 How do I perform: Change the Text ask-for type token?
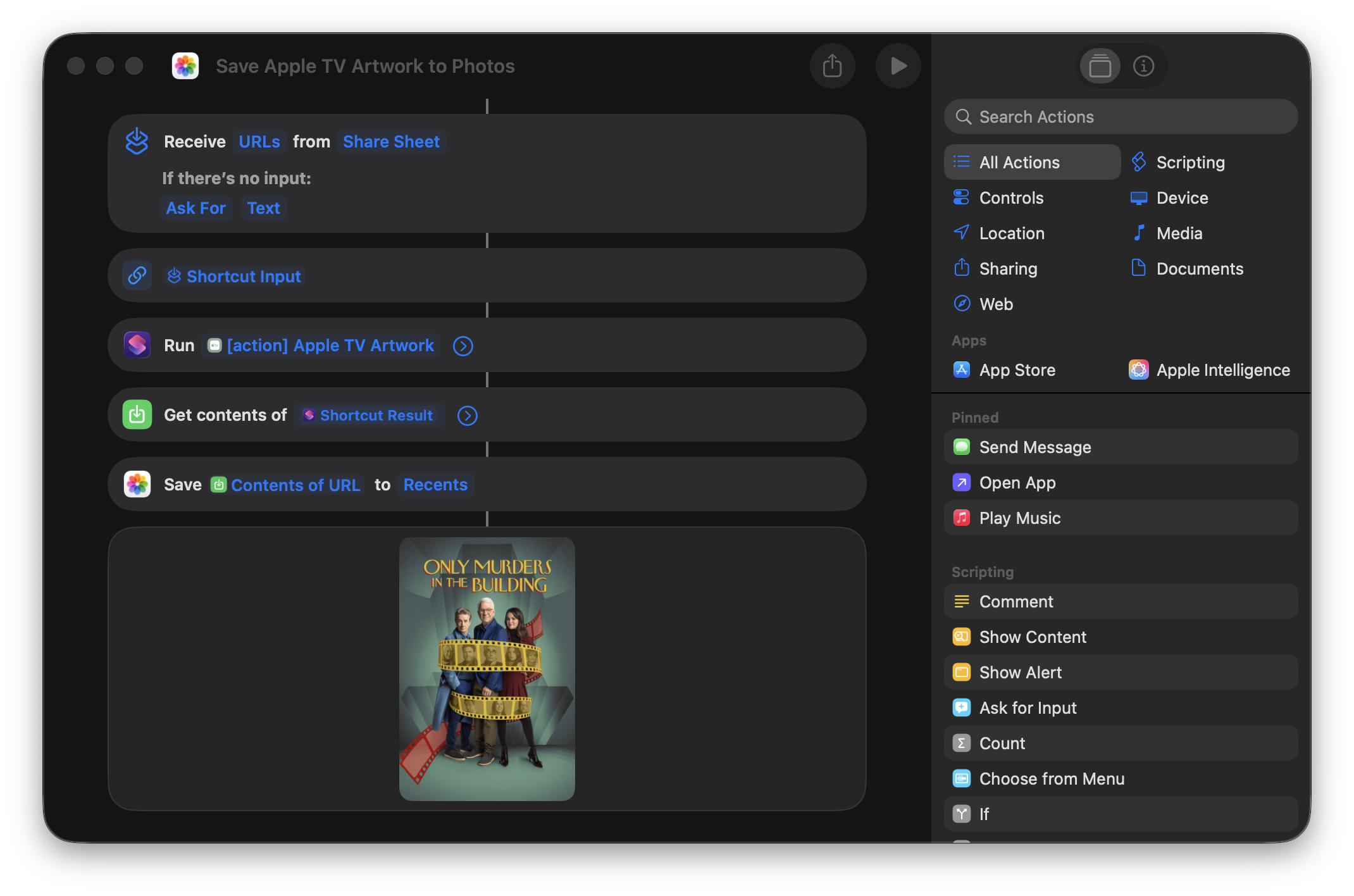(263, 208)
